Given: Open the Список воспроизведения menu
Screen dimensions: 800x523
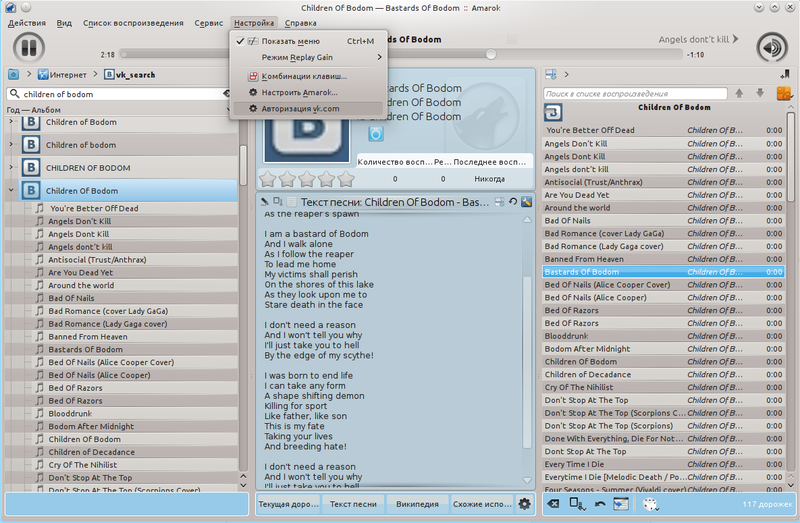Looking at the screenshot, I should pos(133,23).
